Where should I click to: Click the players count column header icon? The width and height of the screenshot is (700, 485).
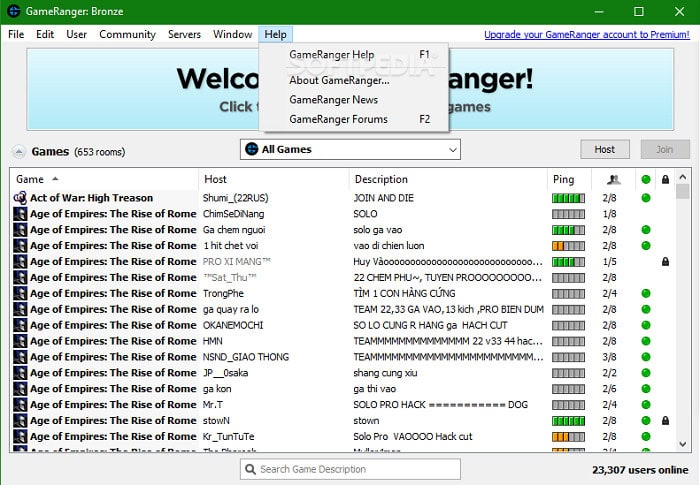[614, 180]
